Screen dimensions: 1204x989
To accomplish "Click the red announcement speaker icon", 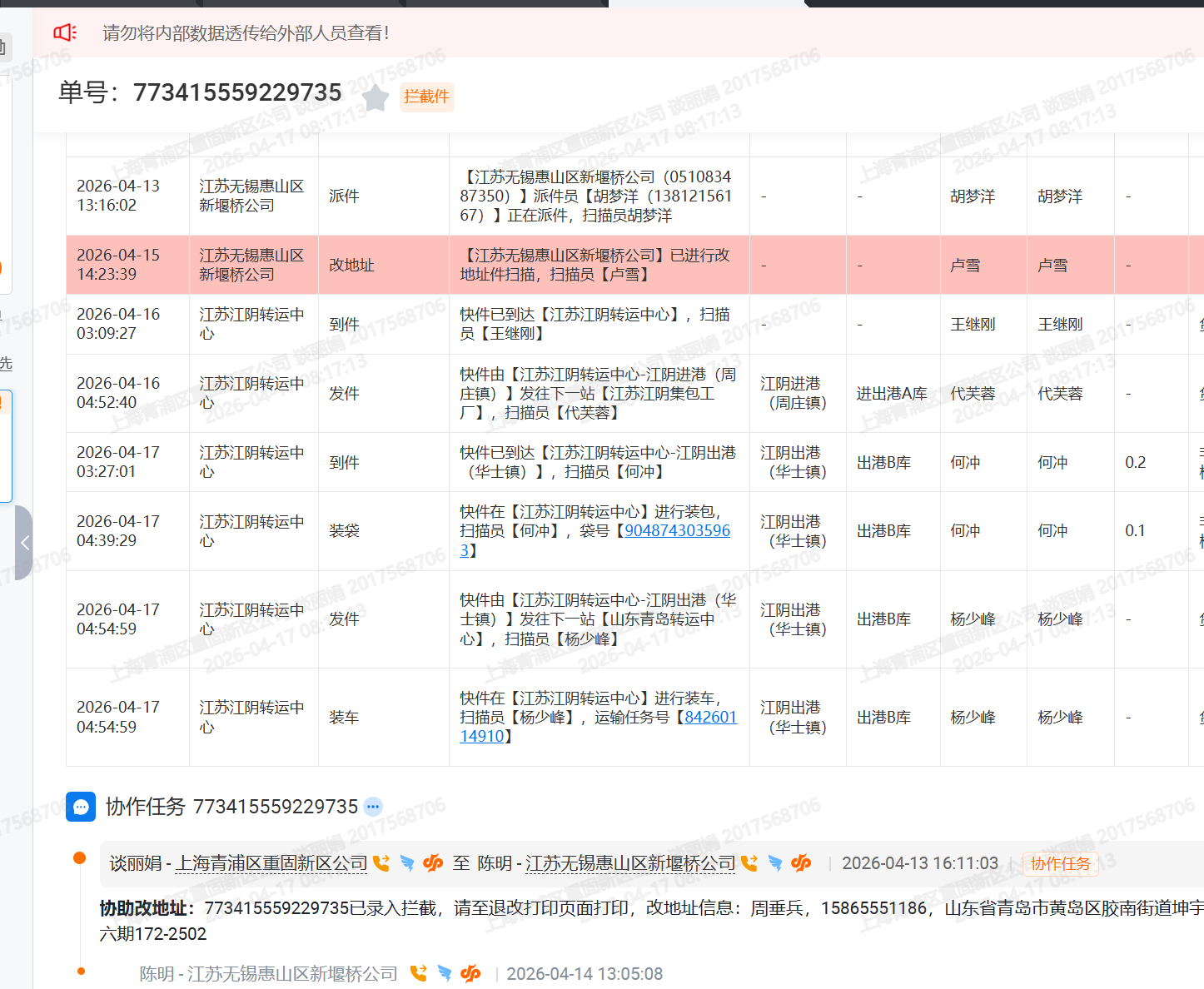I will pos(64,32).
